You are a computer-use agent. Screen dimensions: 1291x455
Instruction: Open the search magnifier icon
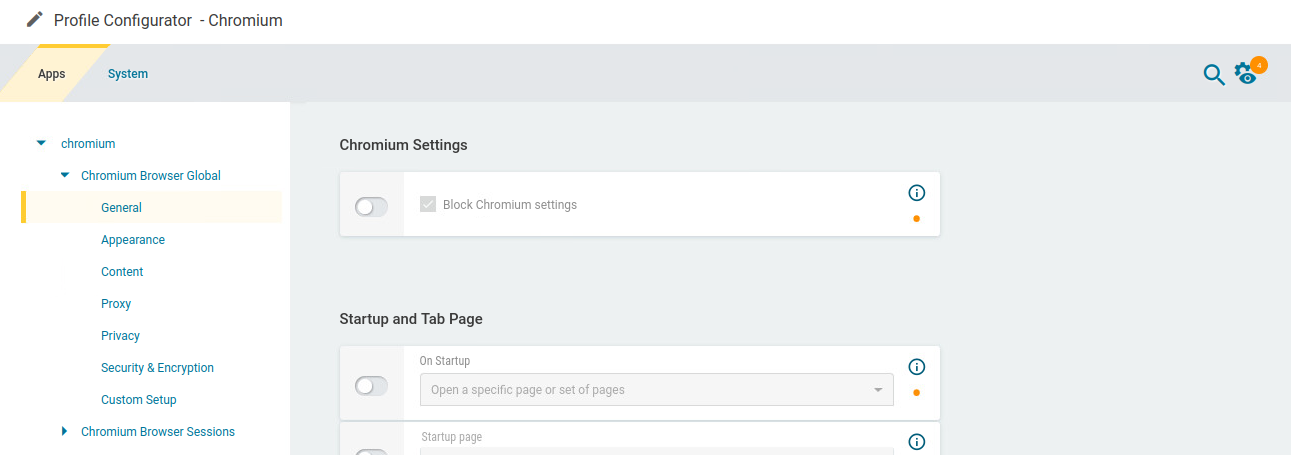point(1213,75)
